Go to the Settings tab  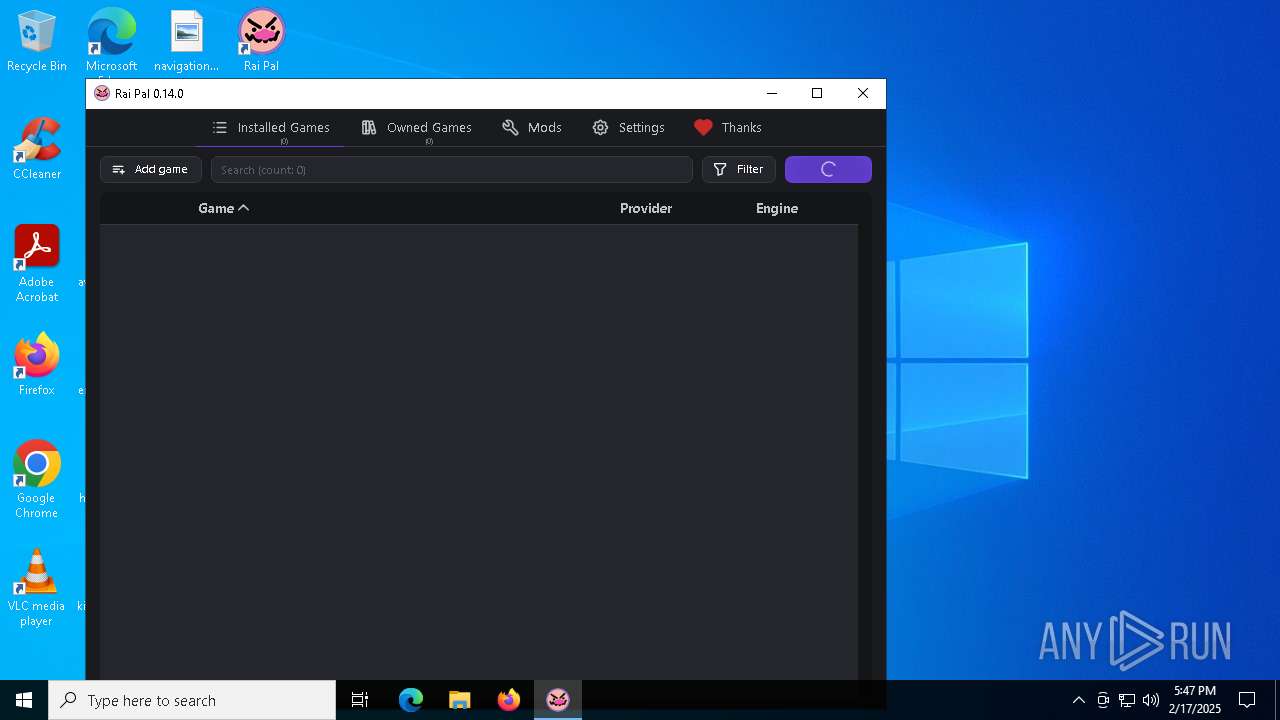point(628,128)
